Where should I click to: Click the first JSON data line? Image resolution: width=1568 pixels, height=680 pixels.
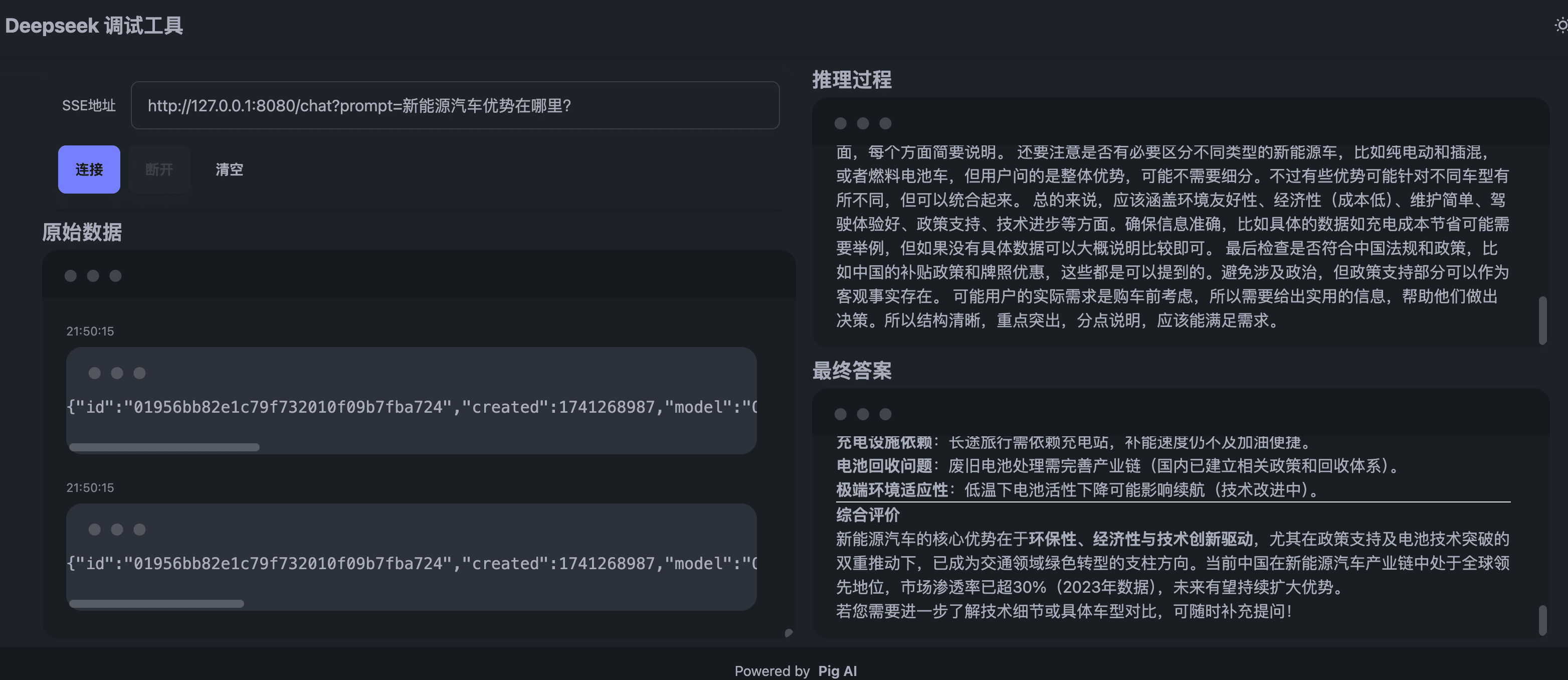(x=412, y=407)
